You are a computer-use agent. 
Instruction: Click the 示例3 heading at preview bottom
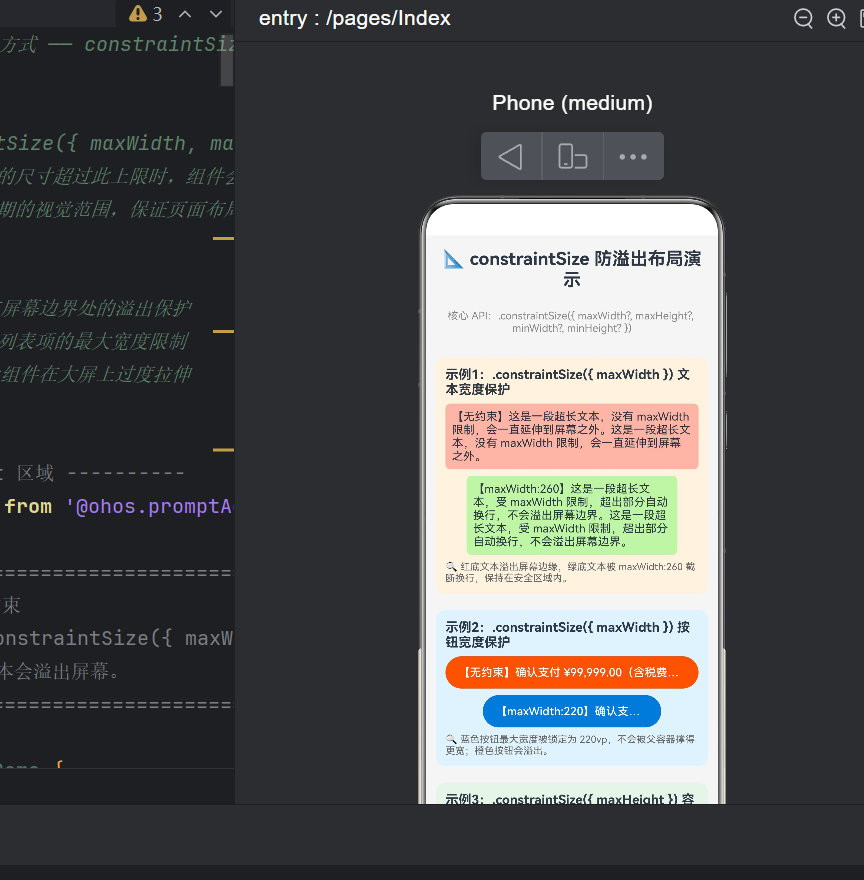[x=569, y=799]
